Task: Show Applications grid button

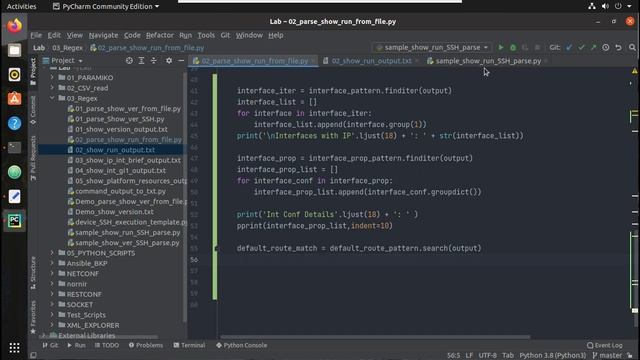Action: tap(14, 348)
